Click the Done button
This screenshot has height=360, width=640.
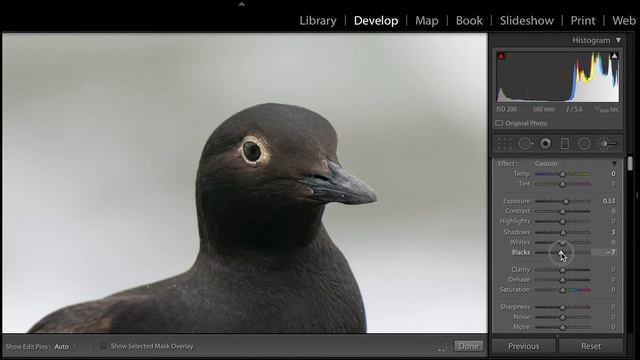469,346
